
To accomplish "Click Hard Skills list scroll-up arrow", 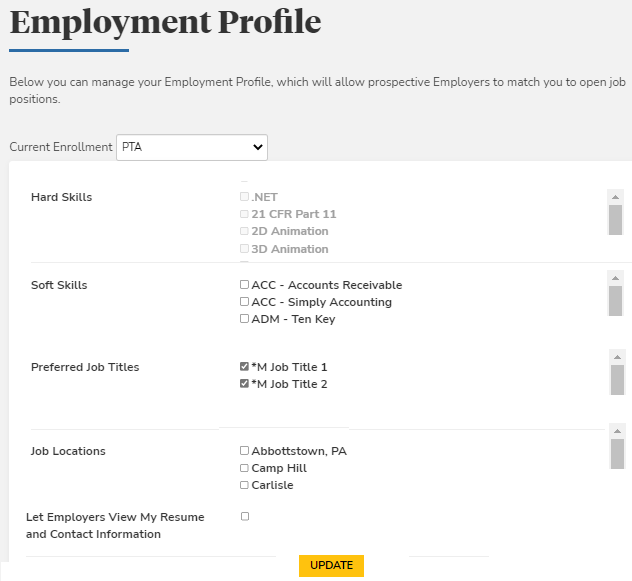I will 615,197.
